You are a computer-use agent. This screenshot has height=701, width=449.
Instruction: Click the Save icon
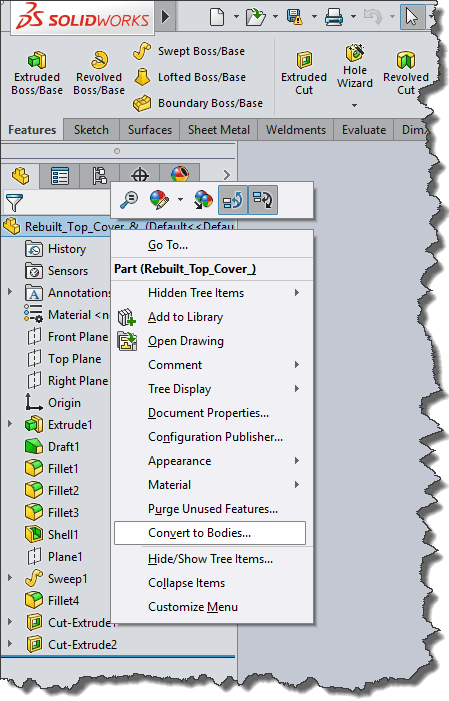(x=295, y=17)
